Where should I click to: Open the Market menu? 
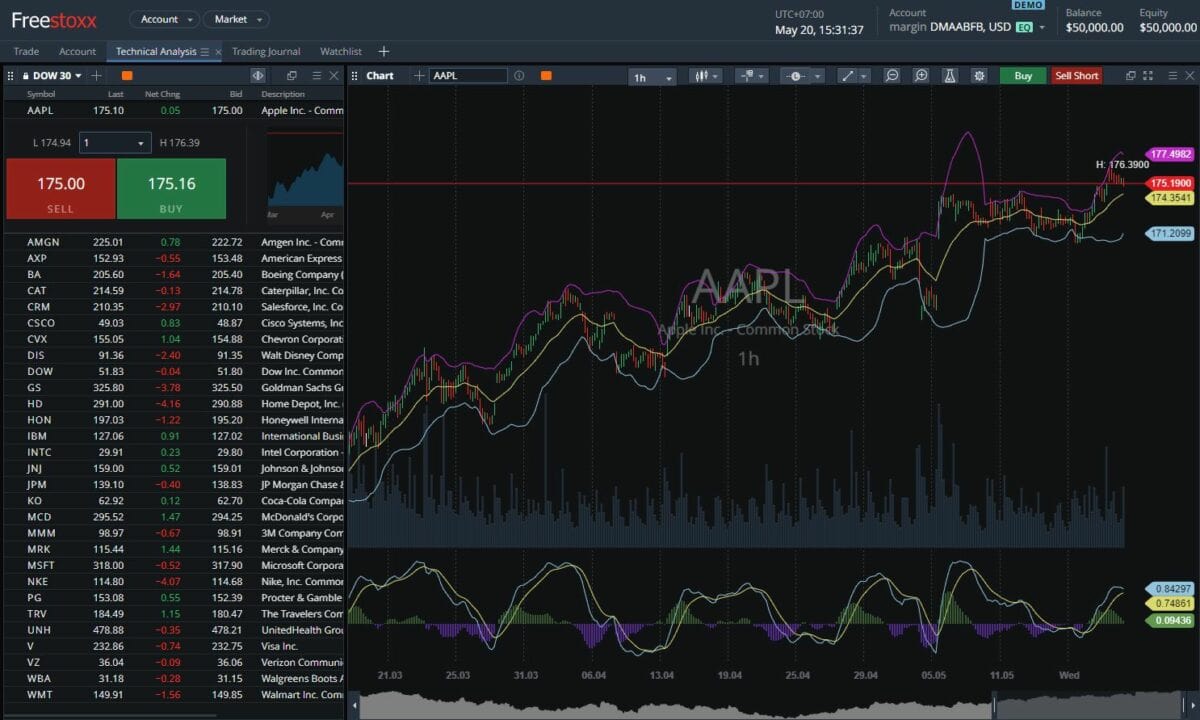pos(236,18)
